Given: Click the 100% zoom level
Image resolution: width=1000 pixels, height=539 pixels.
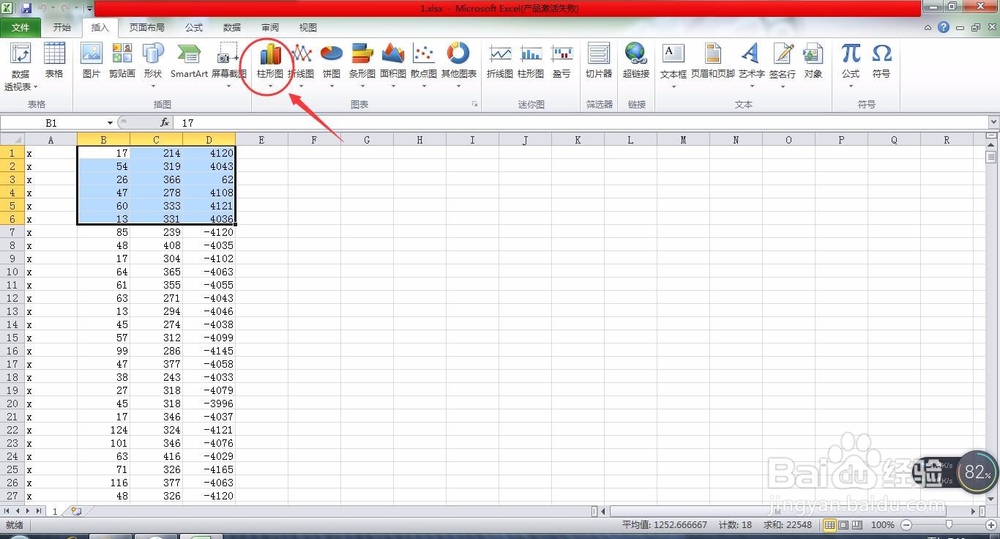Looking at the screenshot, I should [883, 525].
